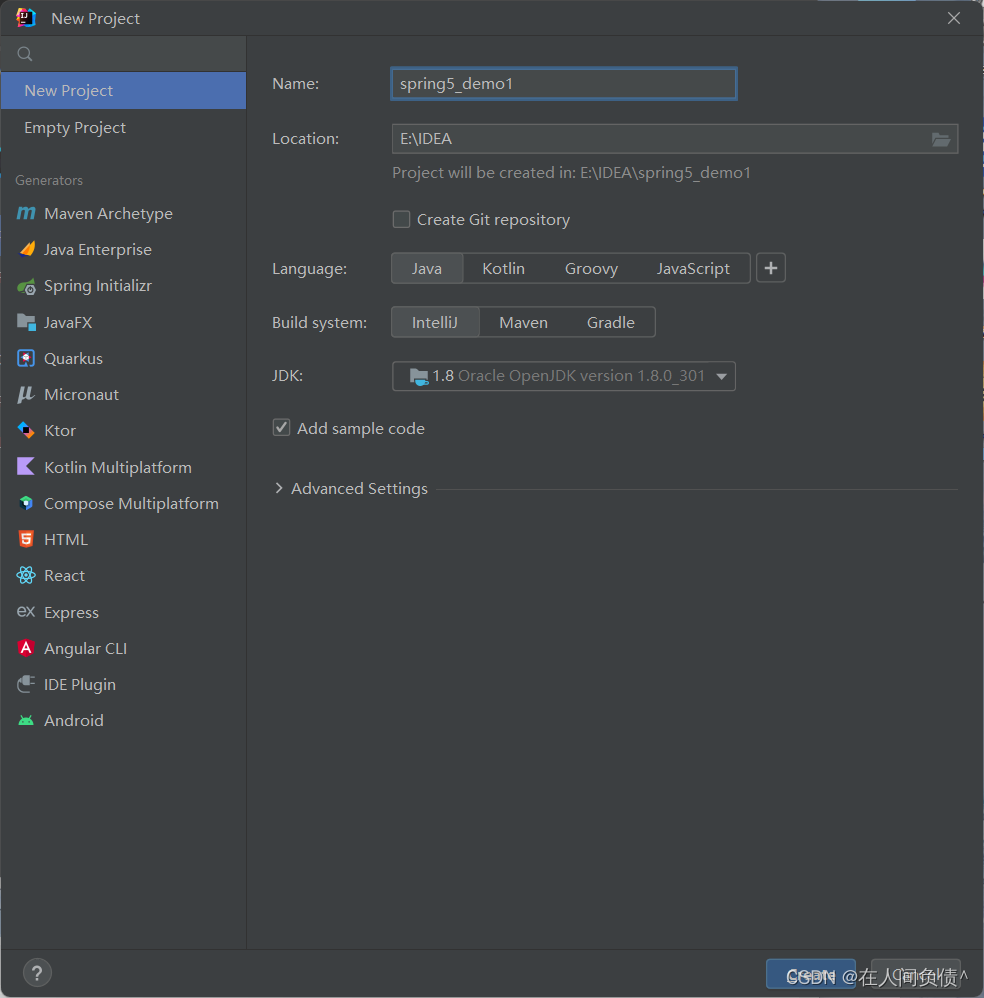Click the JavaFX folder icon
The height and width of the screenshot is (998, 984).
pyautogui.click(x=26, y=322)
